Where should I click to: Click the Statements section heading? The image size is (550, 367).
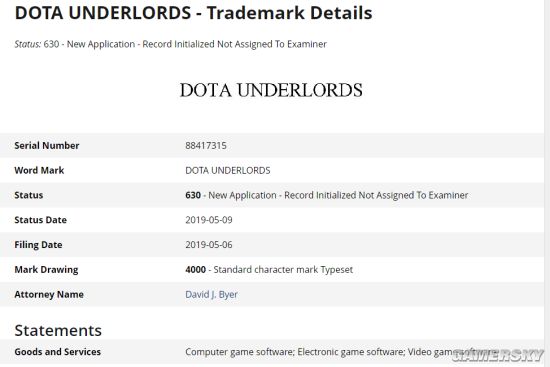click(x=58, y=331)
